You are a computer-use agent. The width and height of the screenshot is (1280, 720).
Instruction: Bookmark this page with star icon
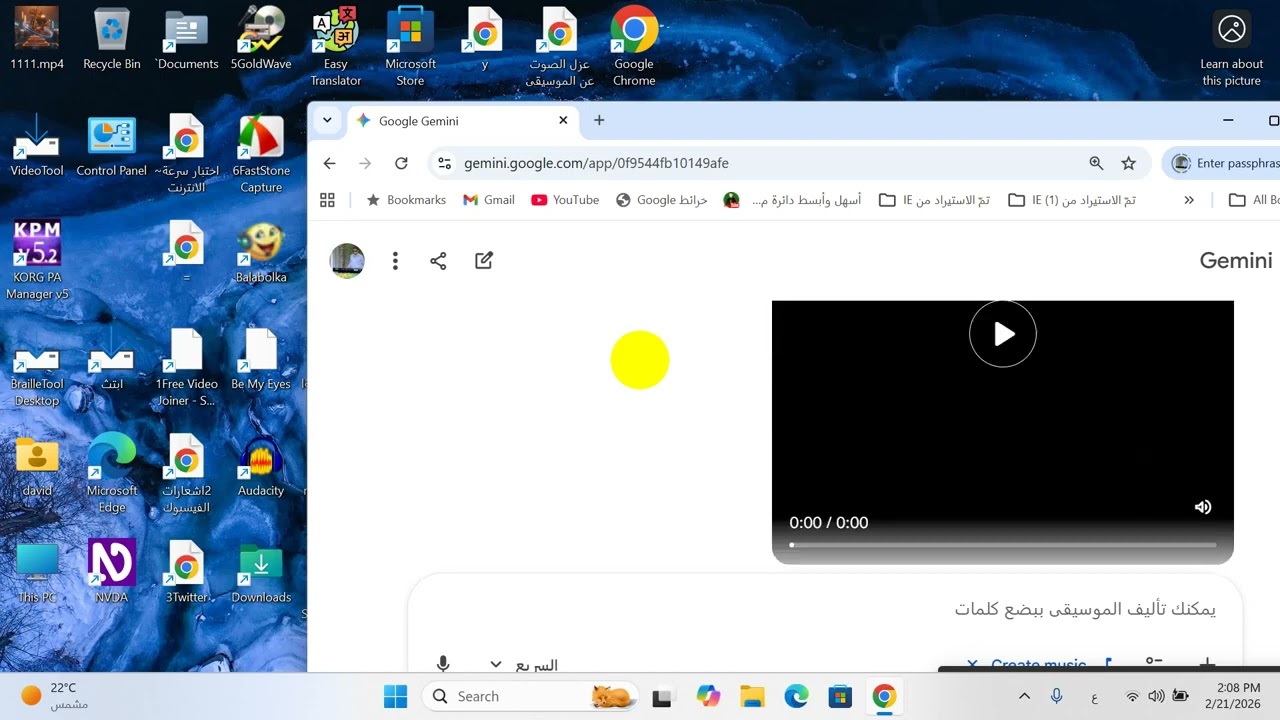[x=1129, y=163]
